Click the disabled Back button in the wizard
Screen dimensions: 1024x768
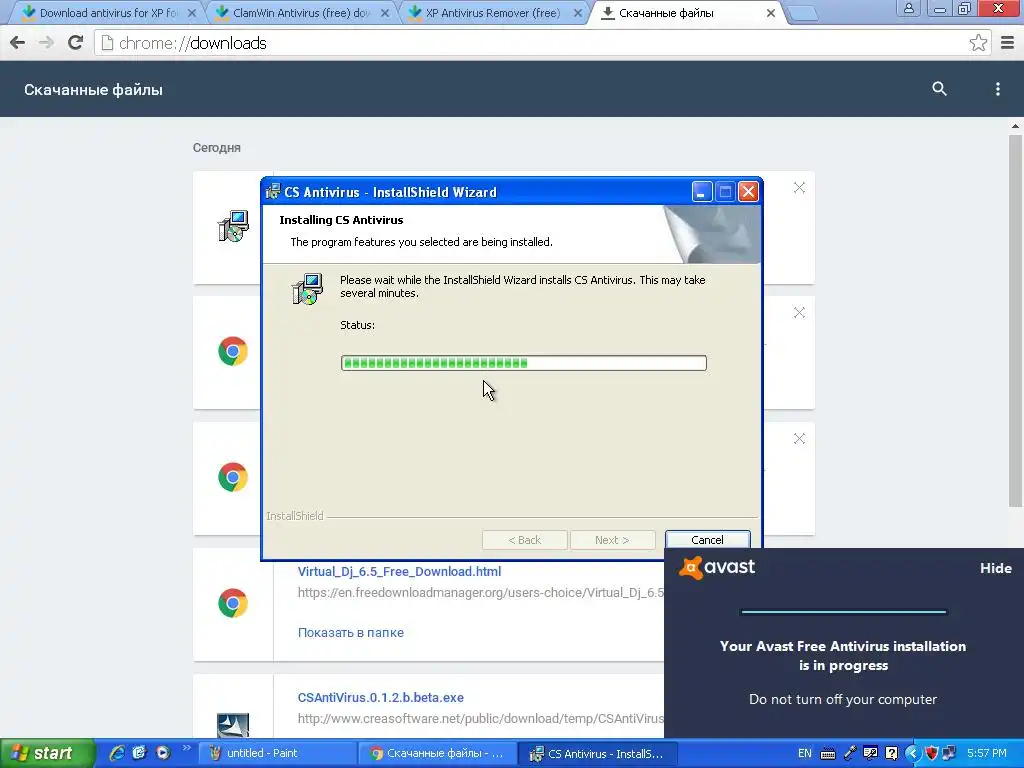[524, 540]
